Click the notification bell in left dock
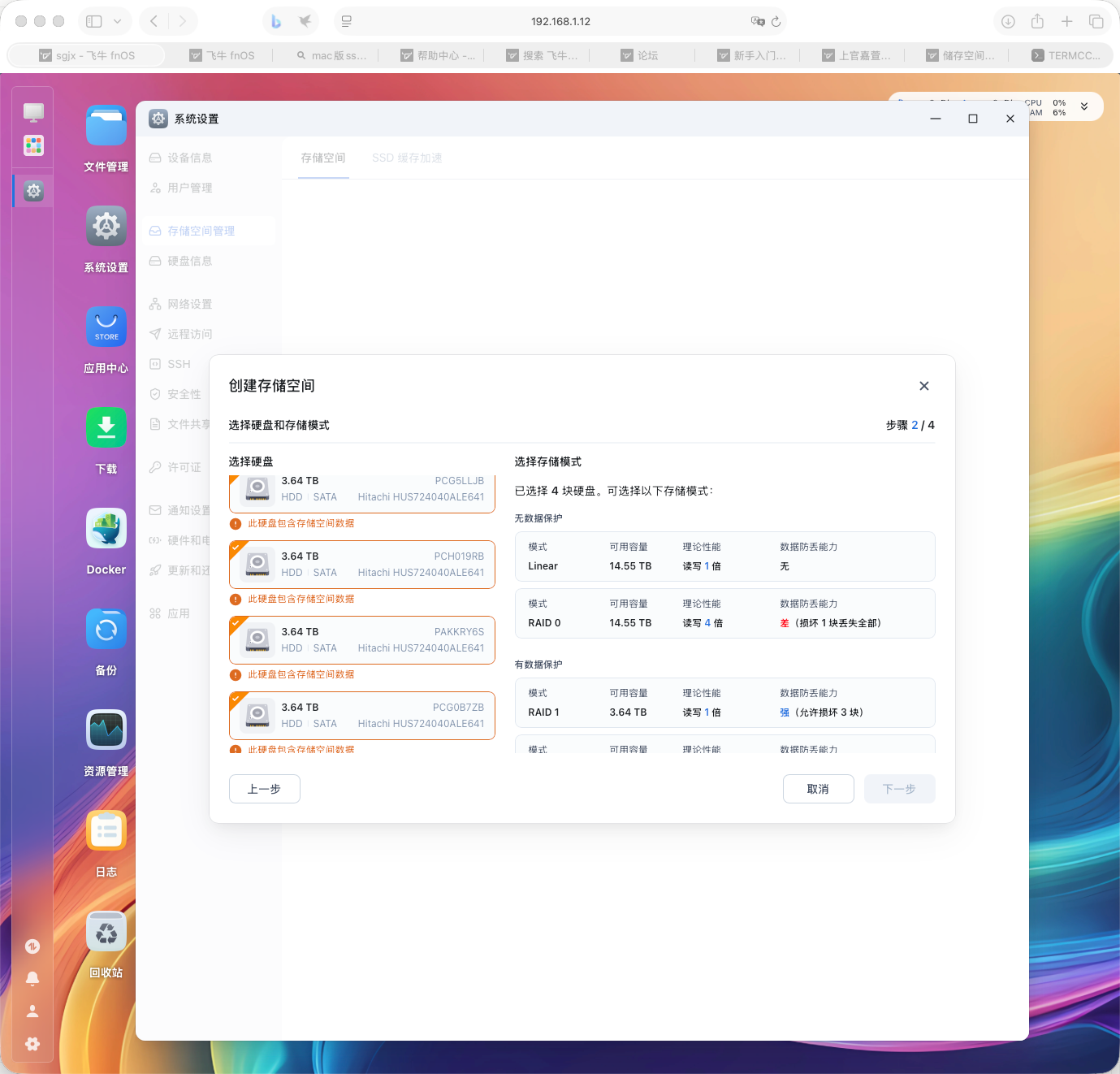 [32, 979]
